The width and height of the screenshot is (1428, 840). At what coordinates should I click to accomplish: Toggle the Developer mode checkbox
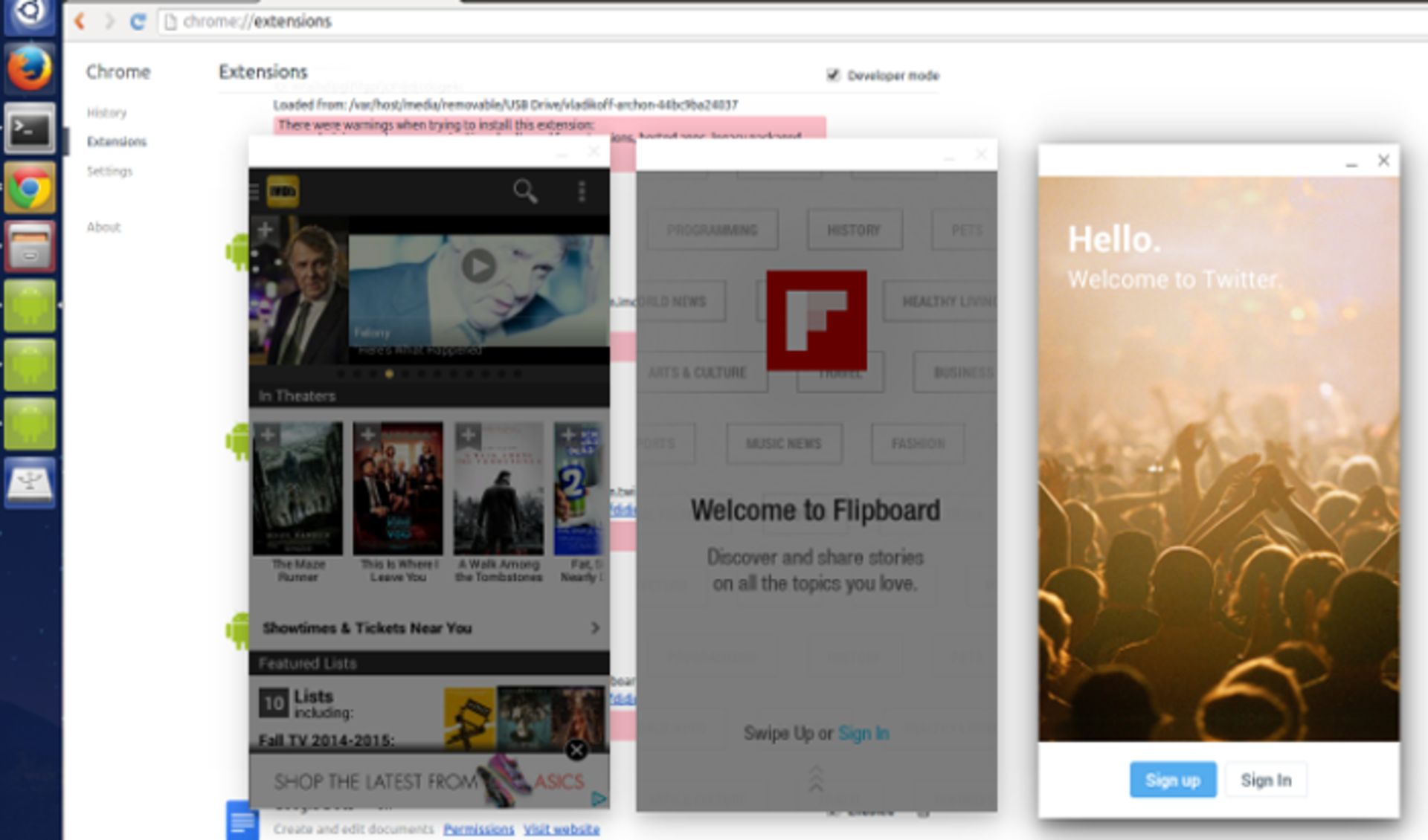(x=833, y=75)
